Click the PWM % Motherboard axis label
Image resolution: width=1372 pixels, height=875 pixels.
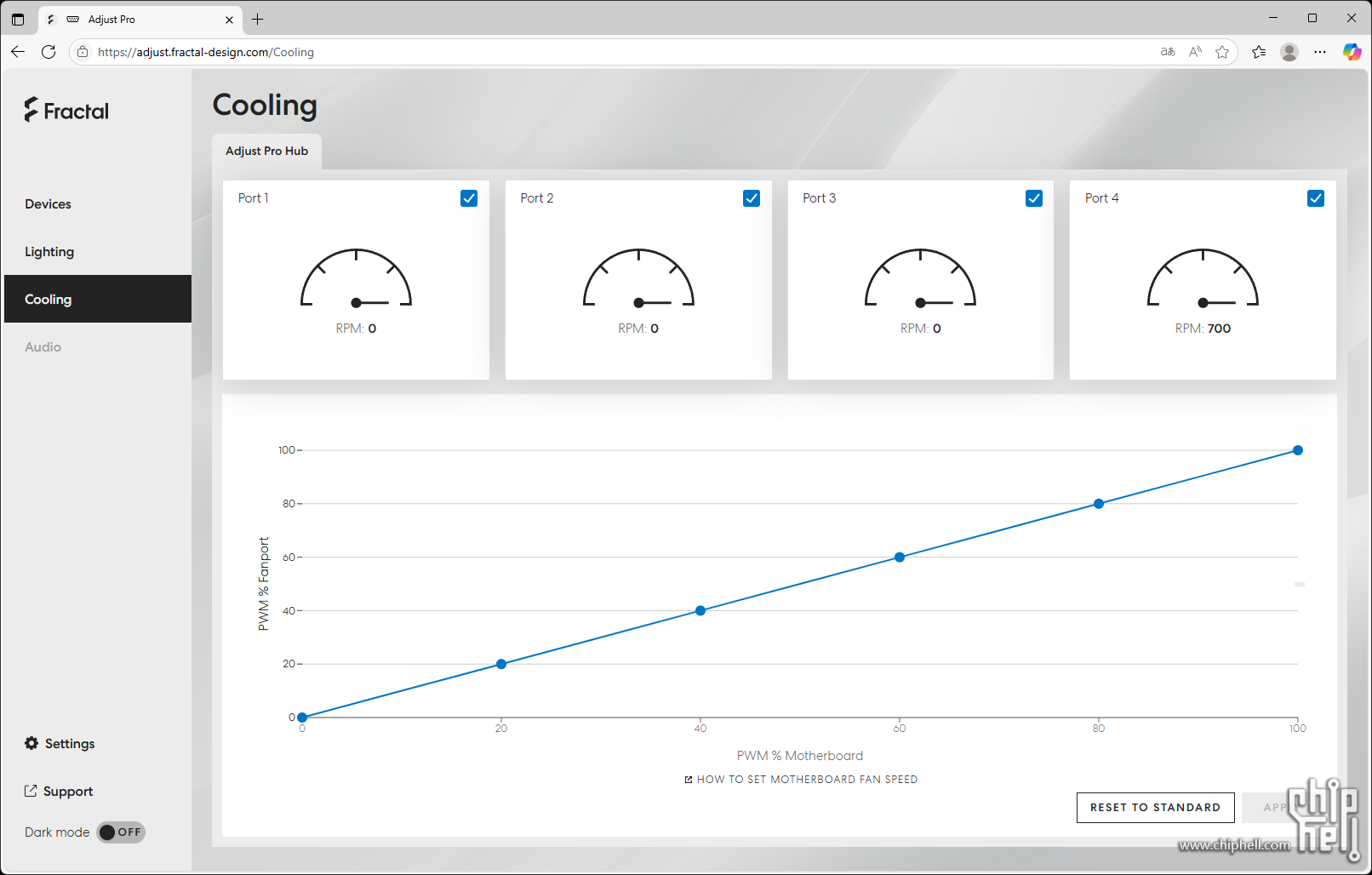point(800,756)
